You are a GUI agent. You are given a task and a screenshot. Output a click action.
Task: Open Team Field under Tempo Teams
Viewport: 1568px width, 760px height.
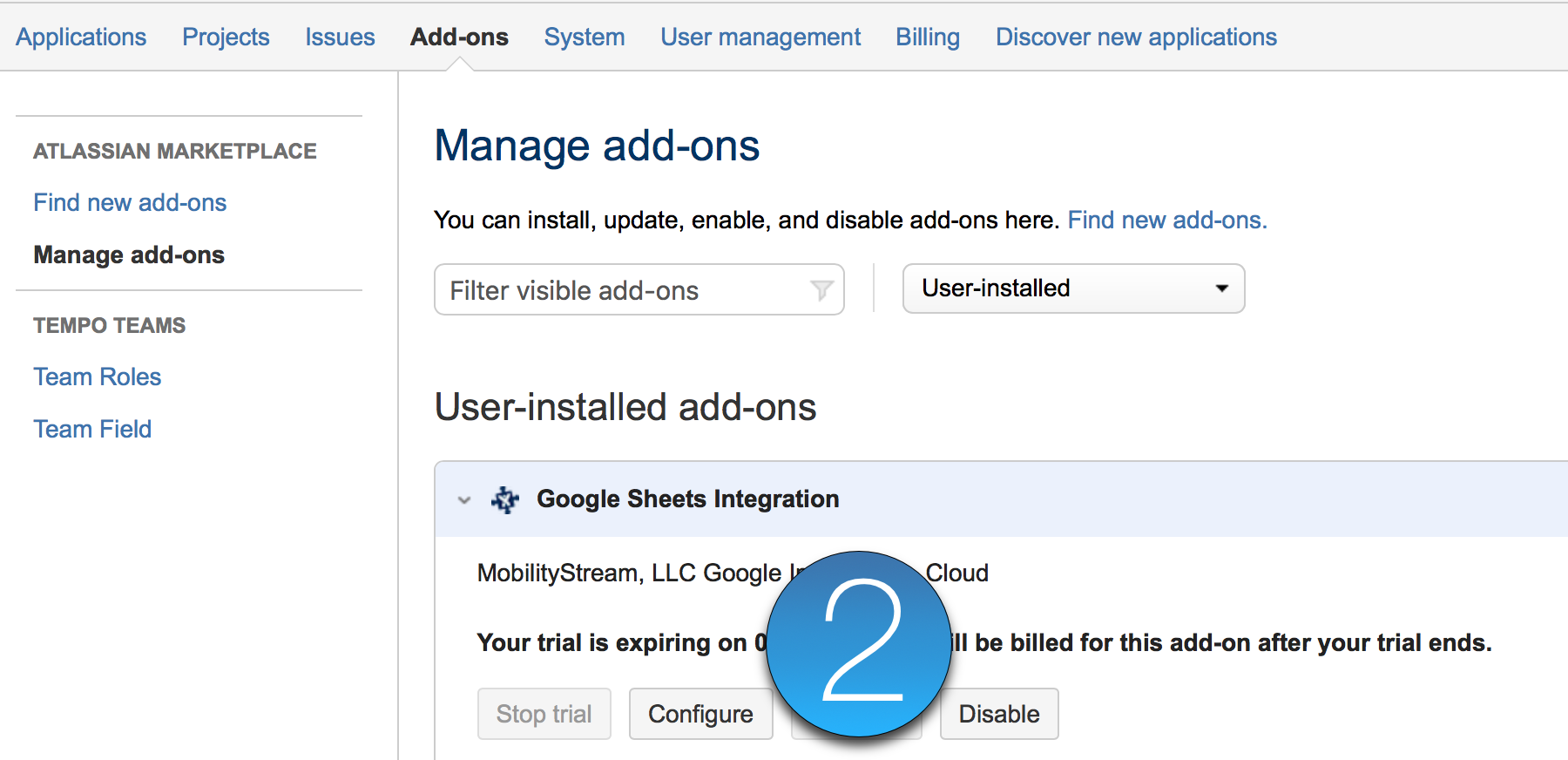[92, 429]
